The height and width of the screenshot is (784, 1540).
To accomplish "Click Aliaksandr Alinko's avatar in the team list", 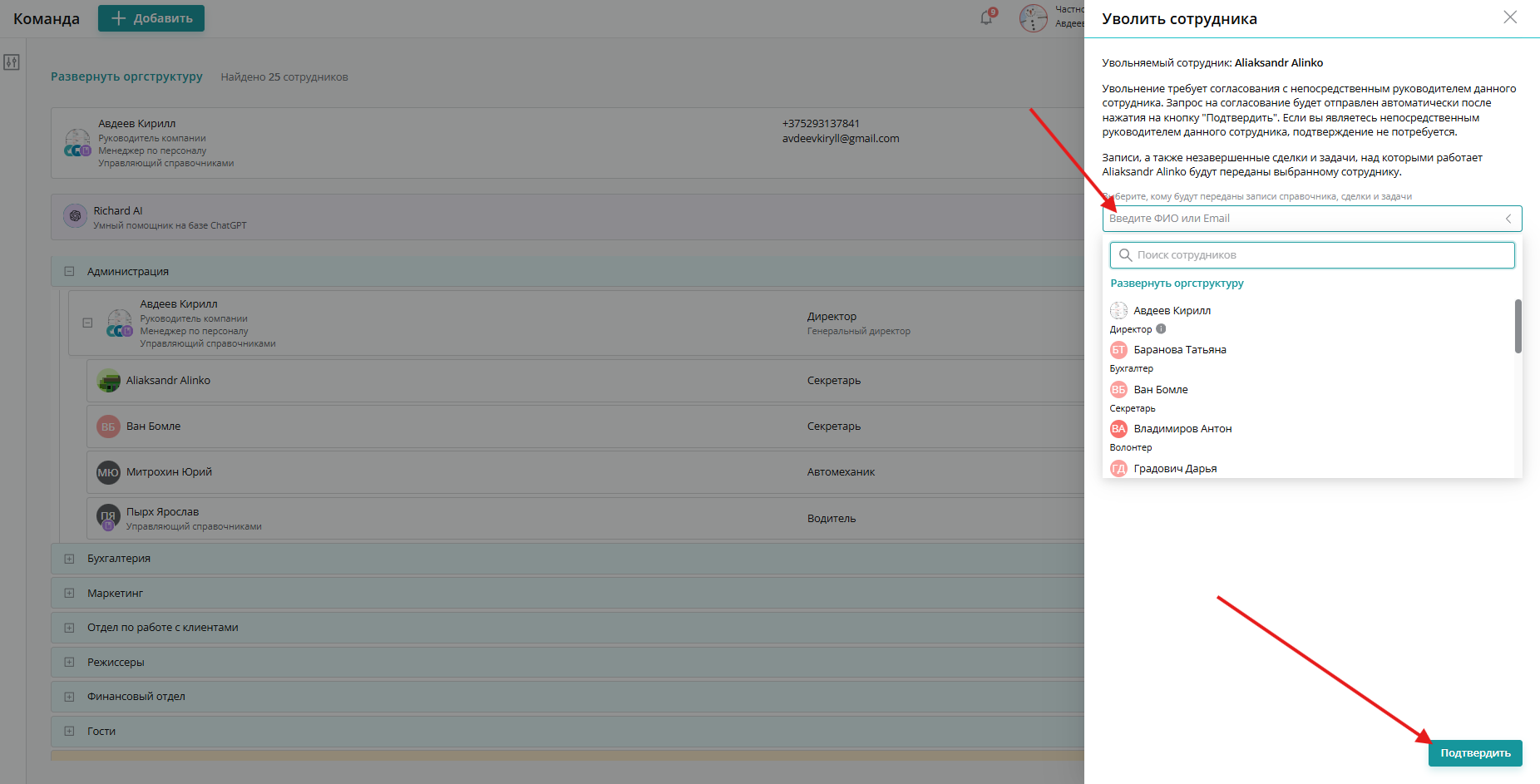I will [108, 381].
